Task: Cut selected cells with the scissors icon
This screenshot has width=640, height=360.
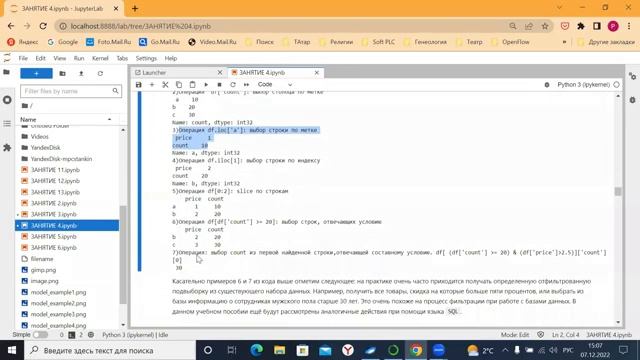Action: [x=165, y=84]
